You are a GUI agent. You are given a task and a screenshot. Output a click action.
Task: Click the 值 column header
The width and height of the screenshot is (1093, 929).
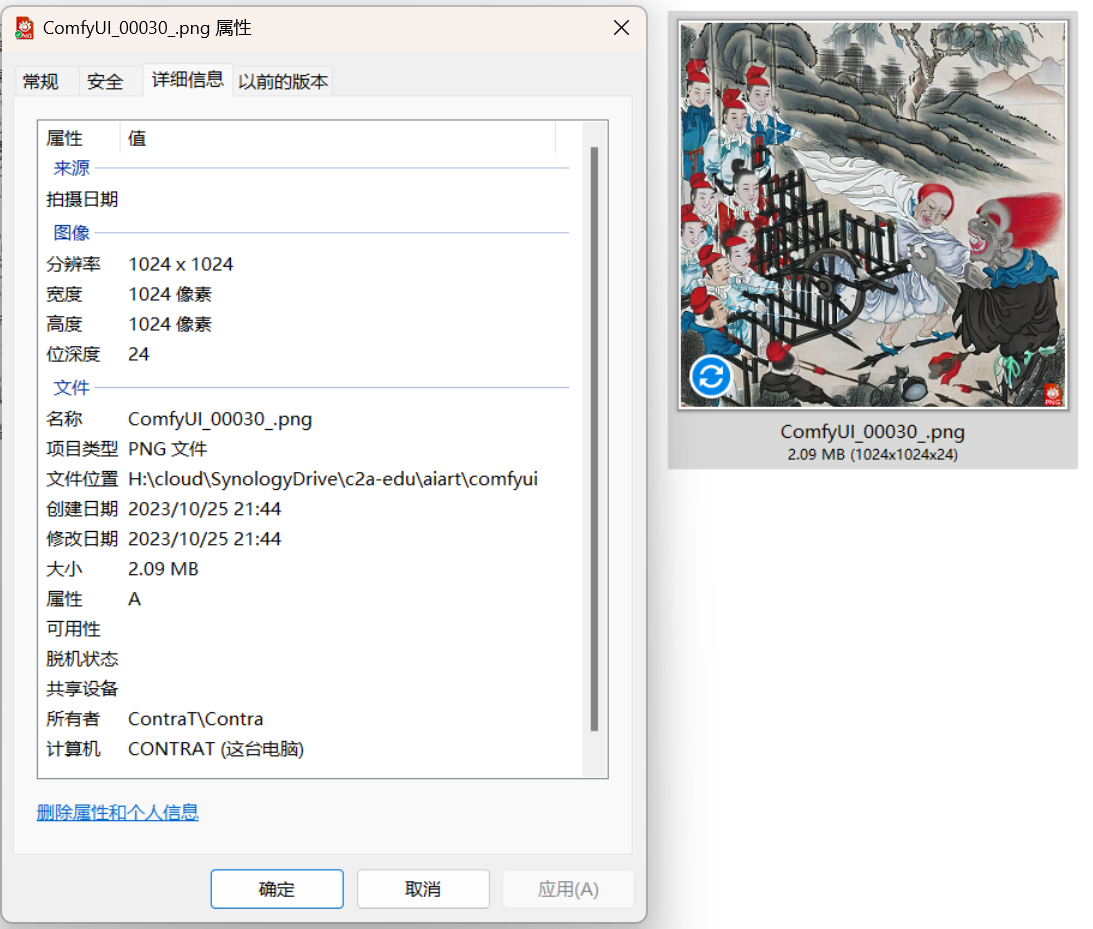tap(137, 138)
